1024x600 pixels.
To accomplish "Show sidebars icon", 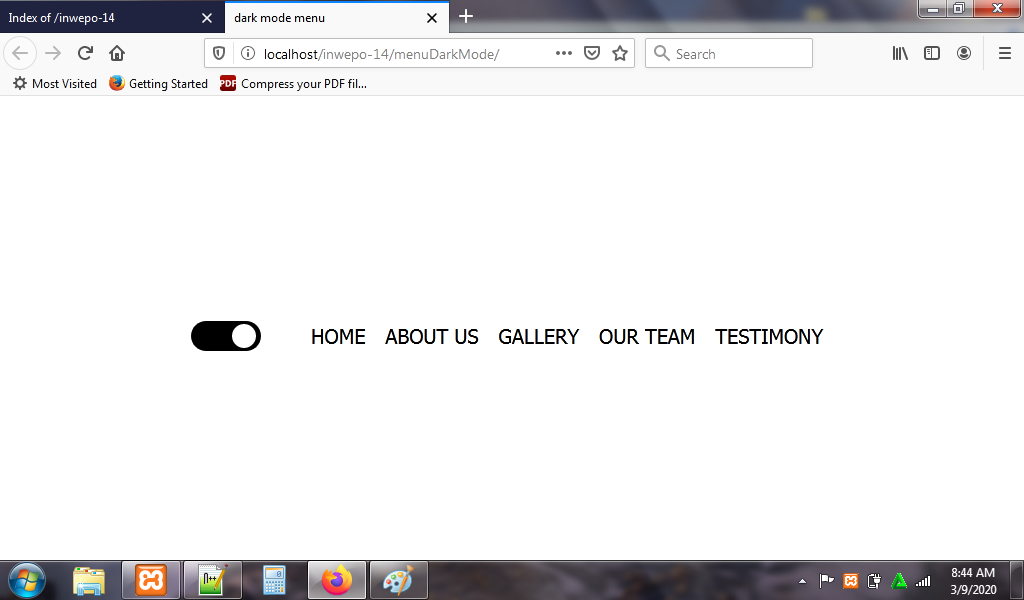I will click(932, 54).
